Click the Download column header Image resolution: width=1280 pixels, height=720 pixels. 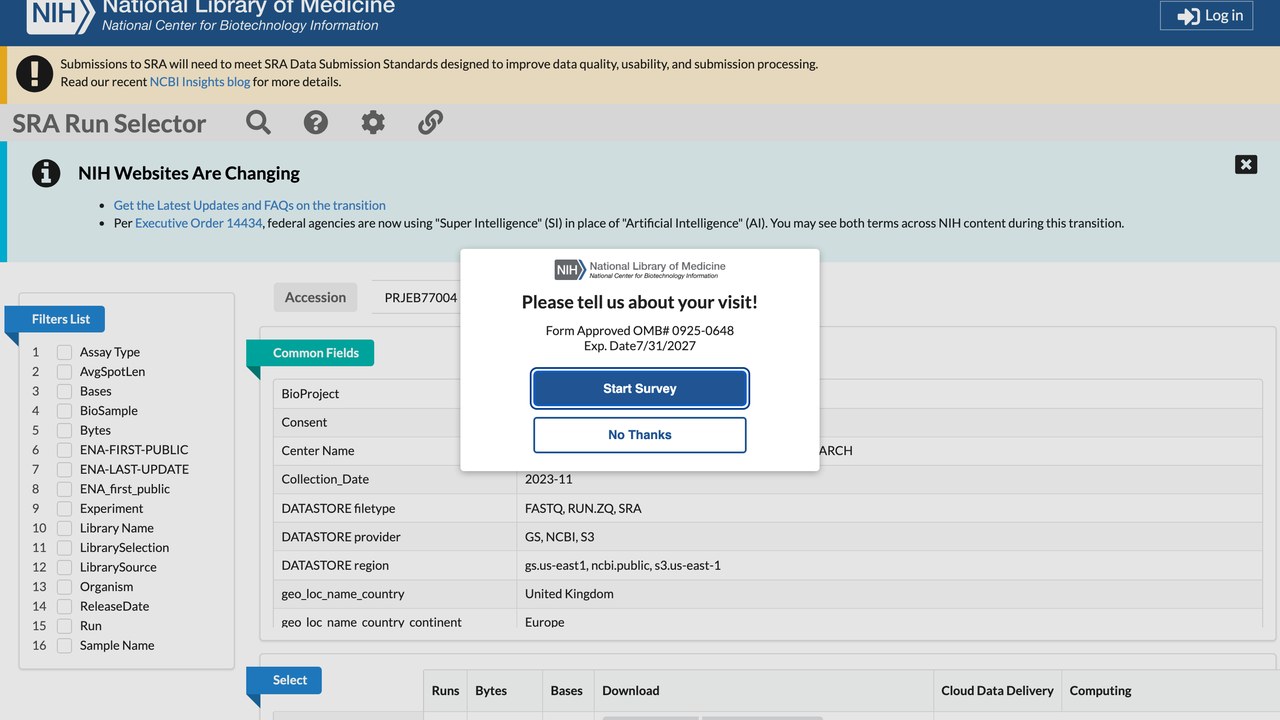point(631,691)
